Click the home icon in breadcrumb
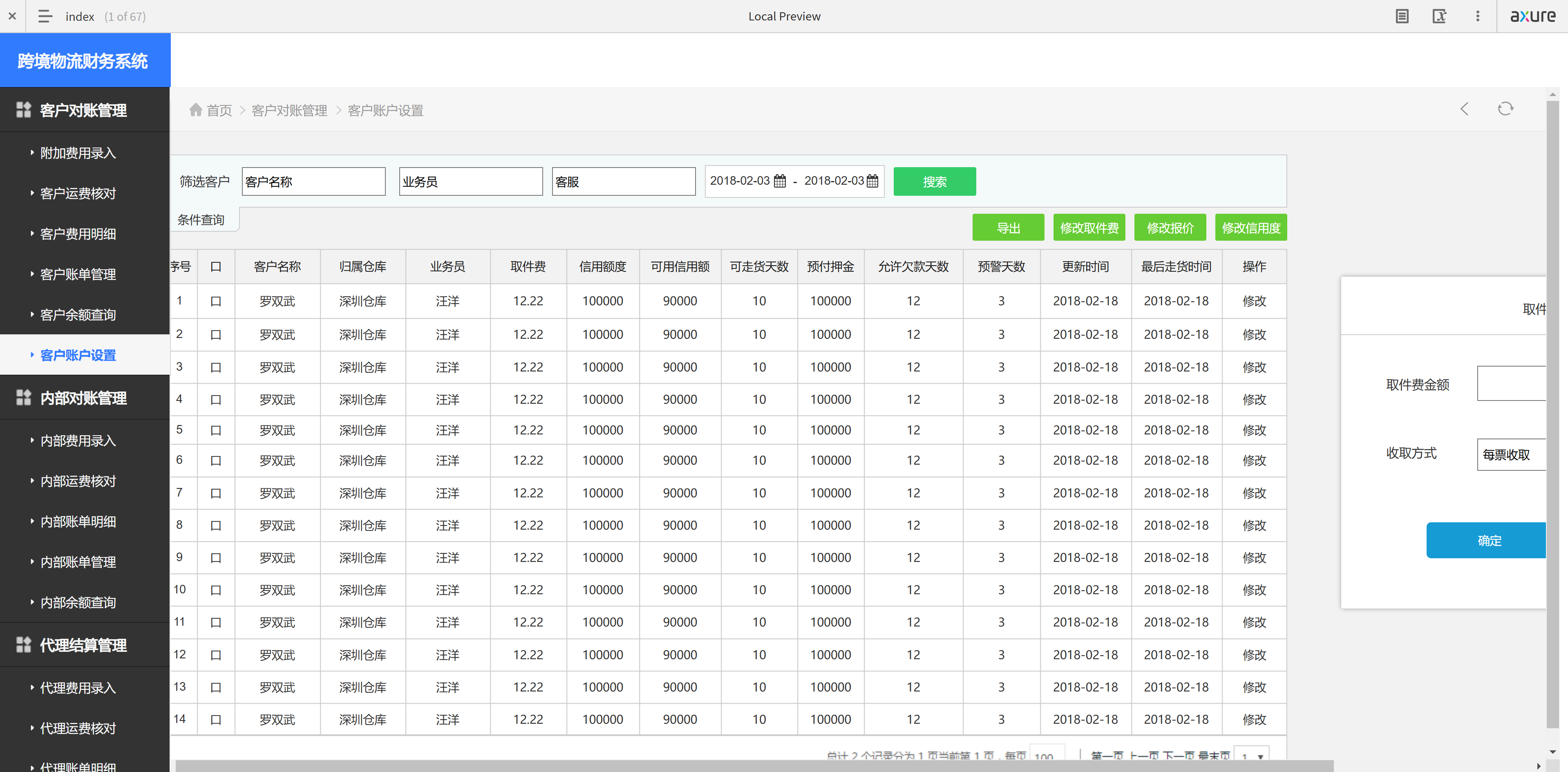The image size is (1568, 772). [x=195, y=110]
